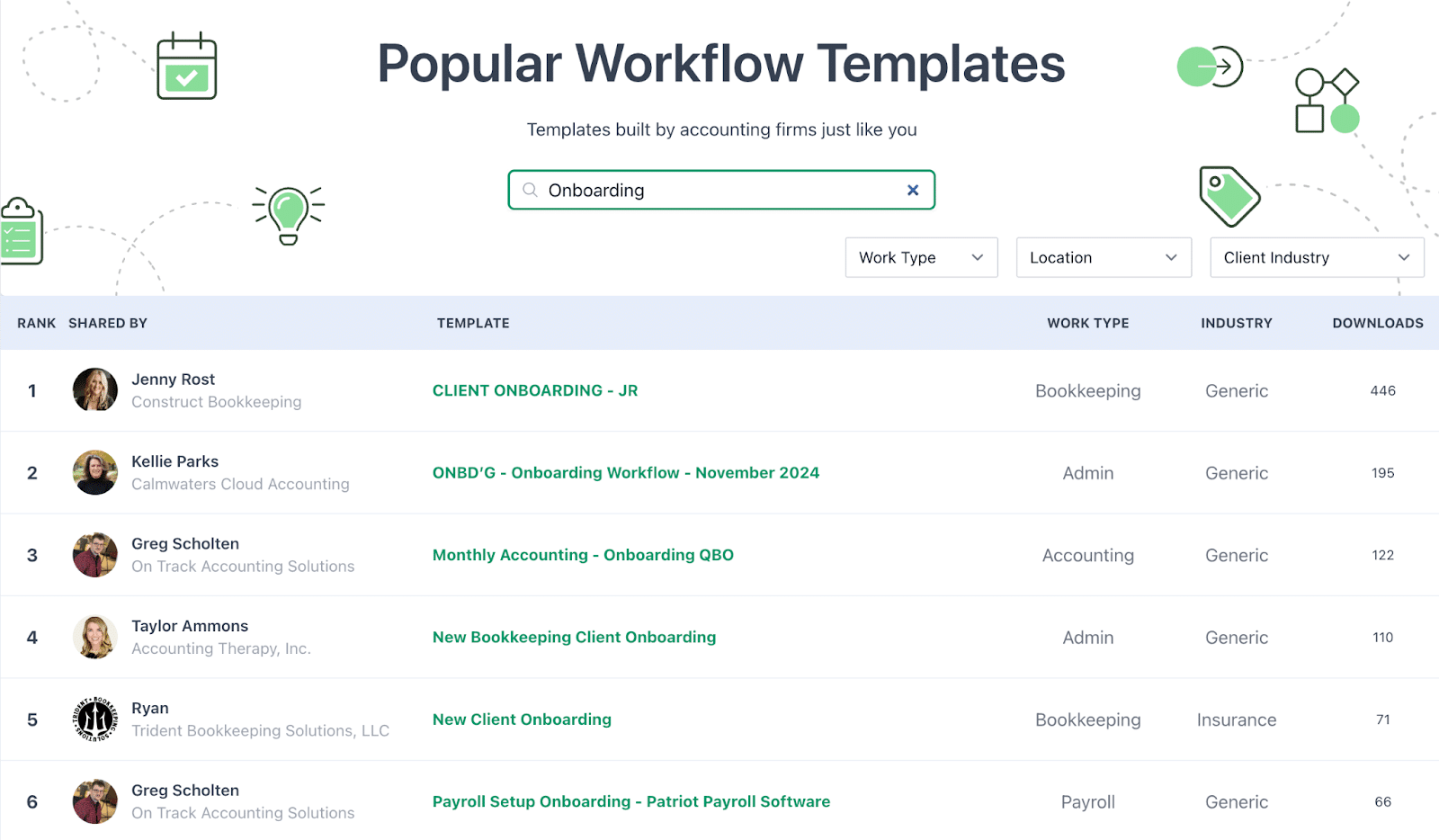Open the Work Type dropdown

[920, 257]
